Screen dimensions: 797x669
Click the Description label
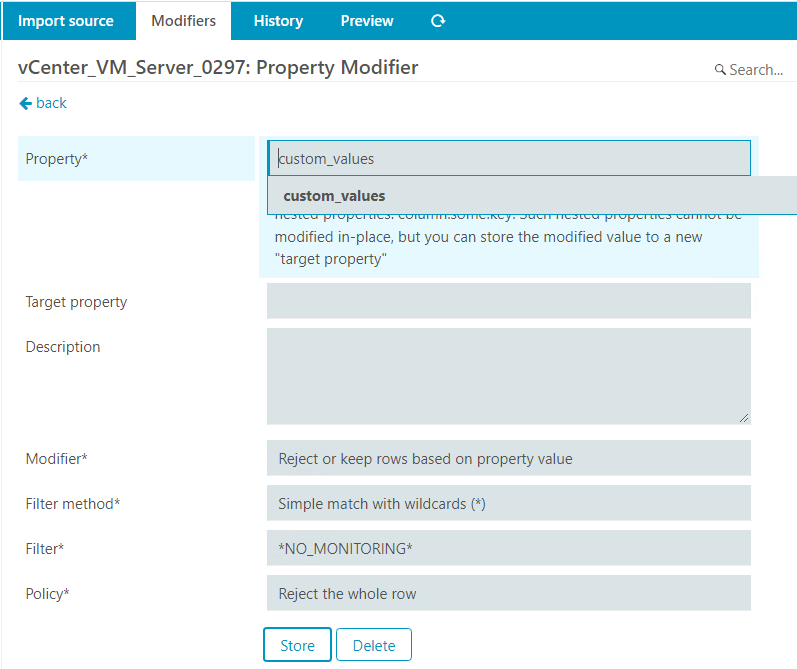click(63, 347)
